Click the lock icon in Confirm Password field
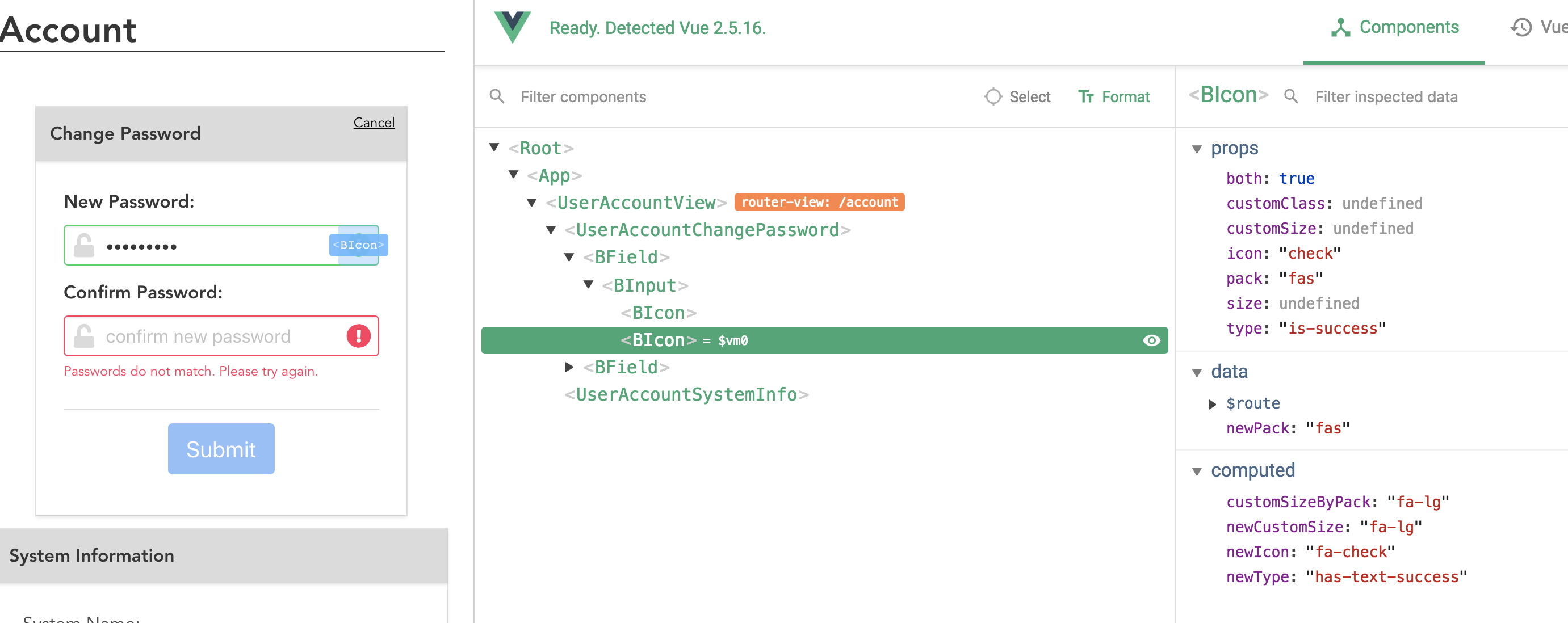 [84, 336]
